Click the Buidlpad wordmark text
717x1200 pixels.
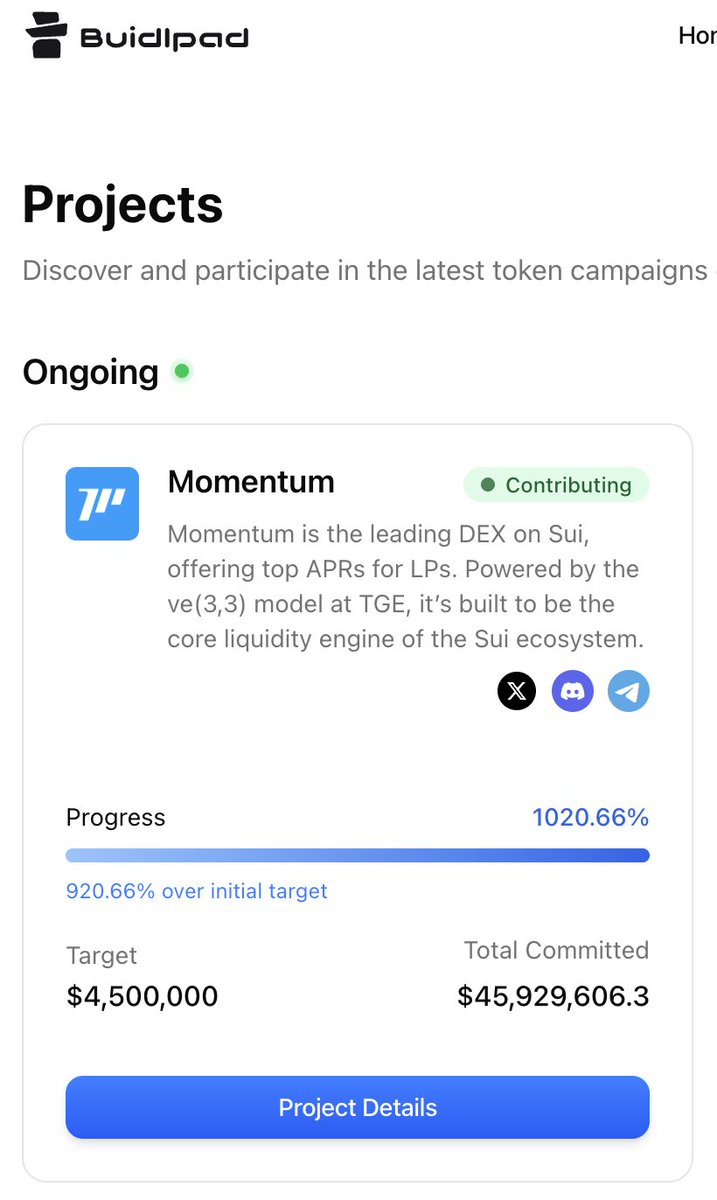(164, 39)
